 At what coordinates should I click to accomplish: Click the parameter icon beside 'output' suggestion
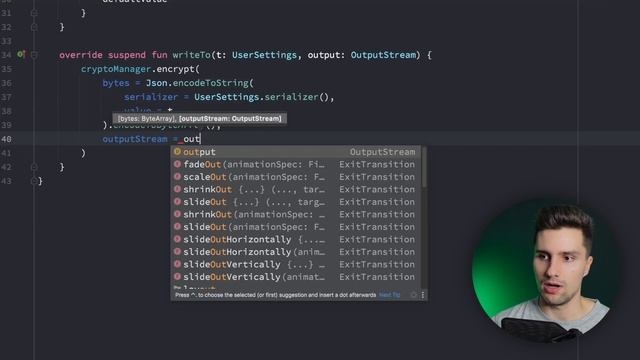(177, 151)
